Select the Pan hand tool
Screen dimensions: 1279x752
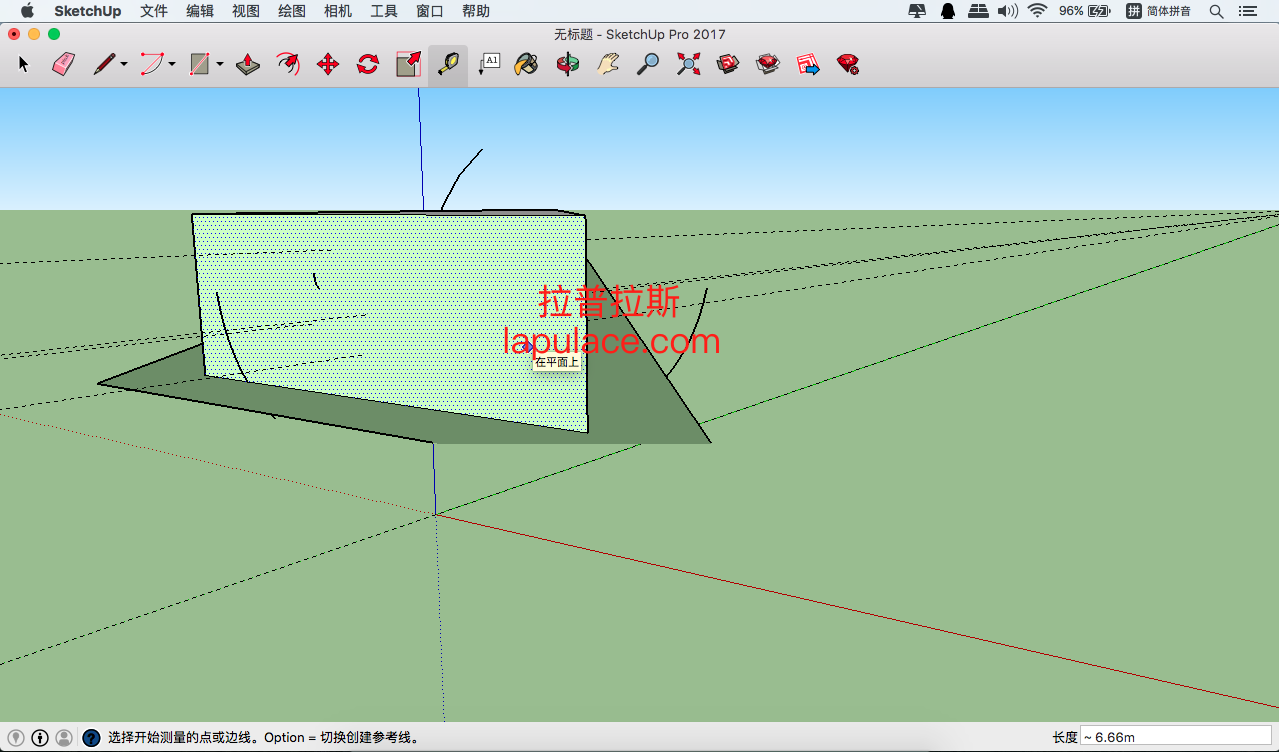(608, 65)
